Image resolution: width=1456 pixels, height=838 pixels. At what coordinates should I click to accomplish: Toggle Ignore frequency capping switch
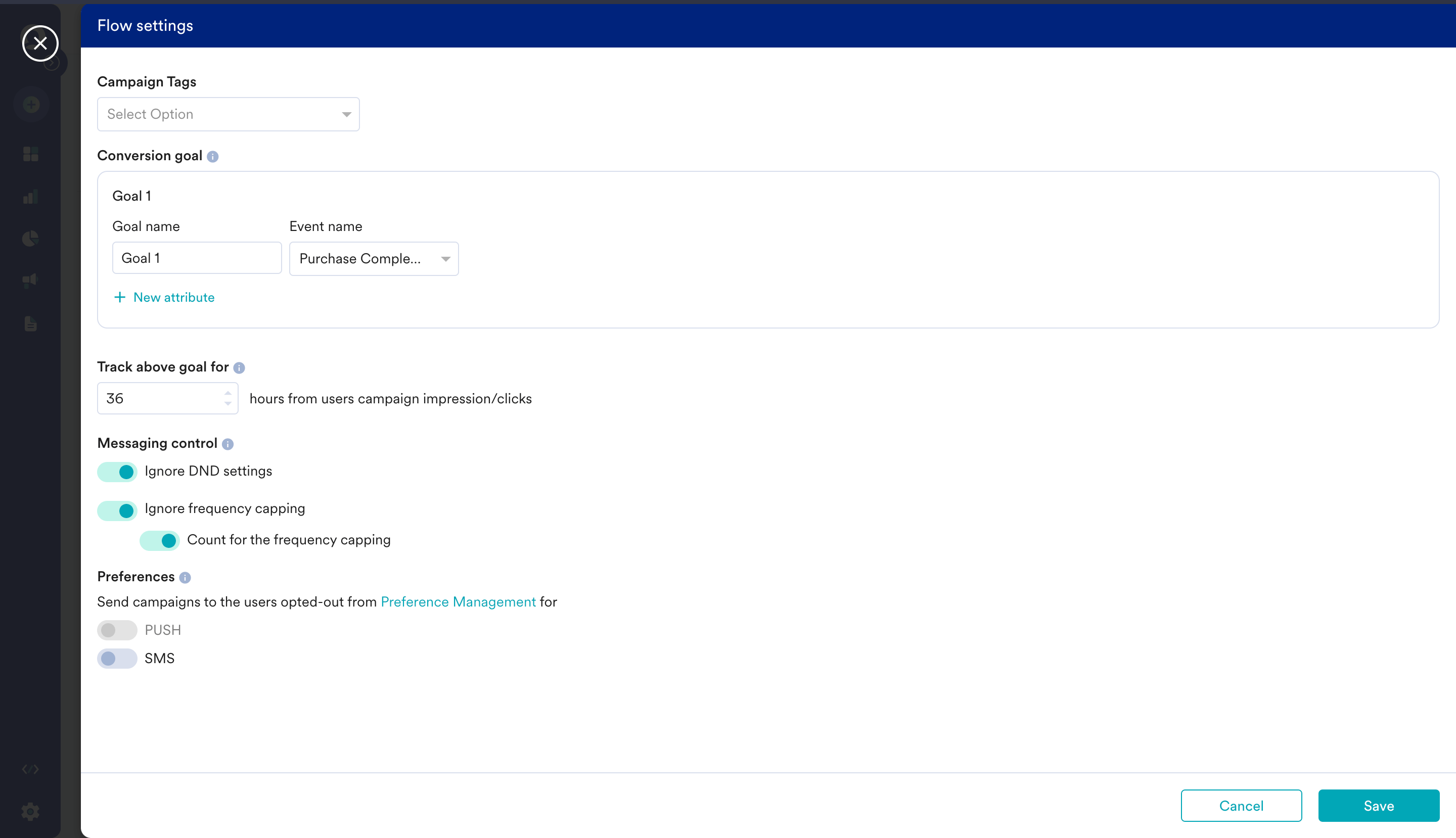(x=117, y=510)
